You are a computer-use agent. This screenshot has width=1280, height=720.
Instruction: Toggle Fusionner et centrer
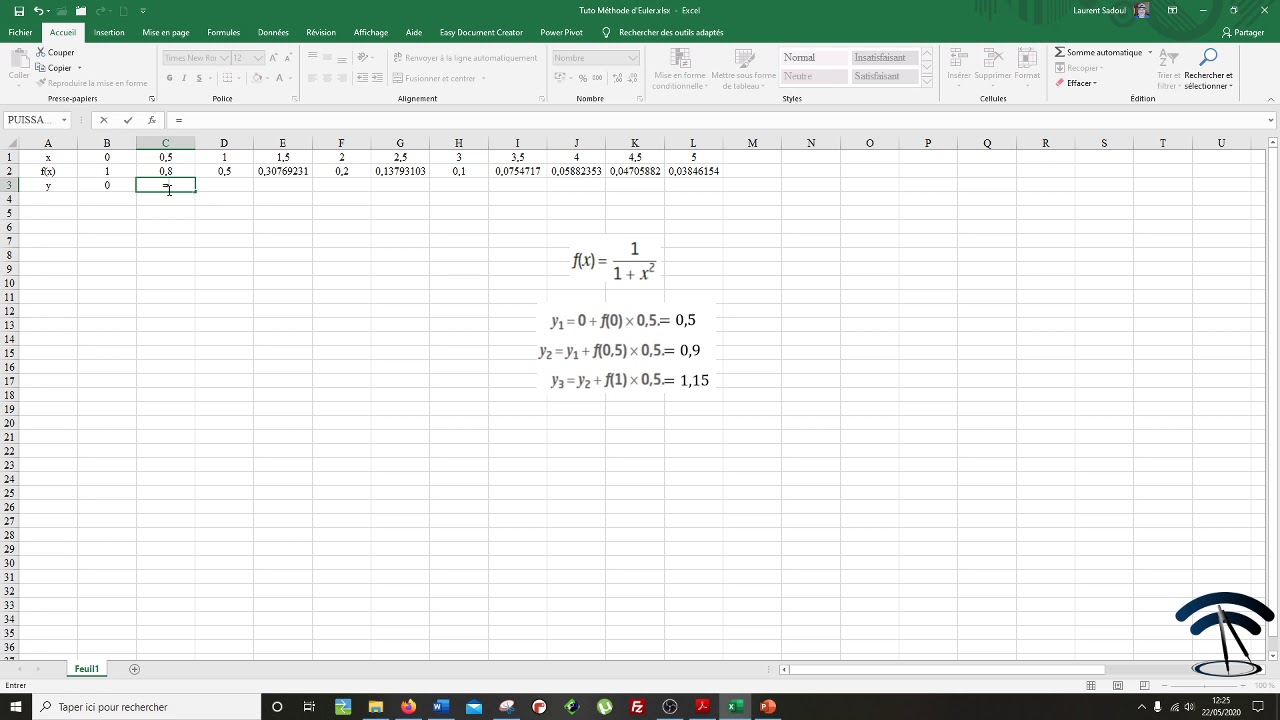pos(434,78)
